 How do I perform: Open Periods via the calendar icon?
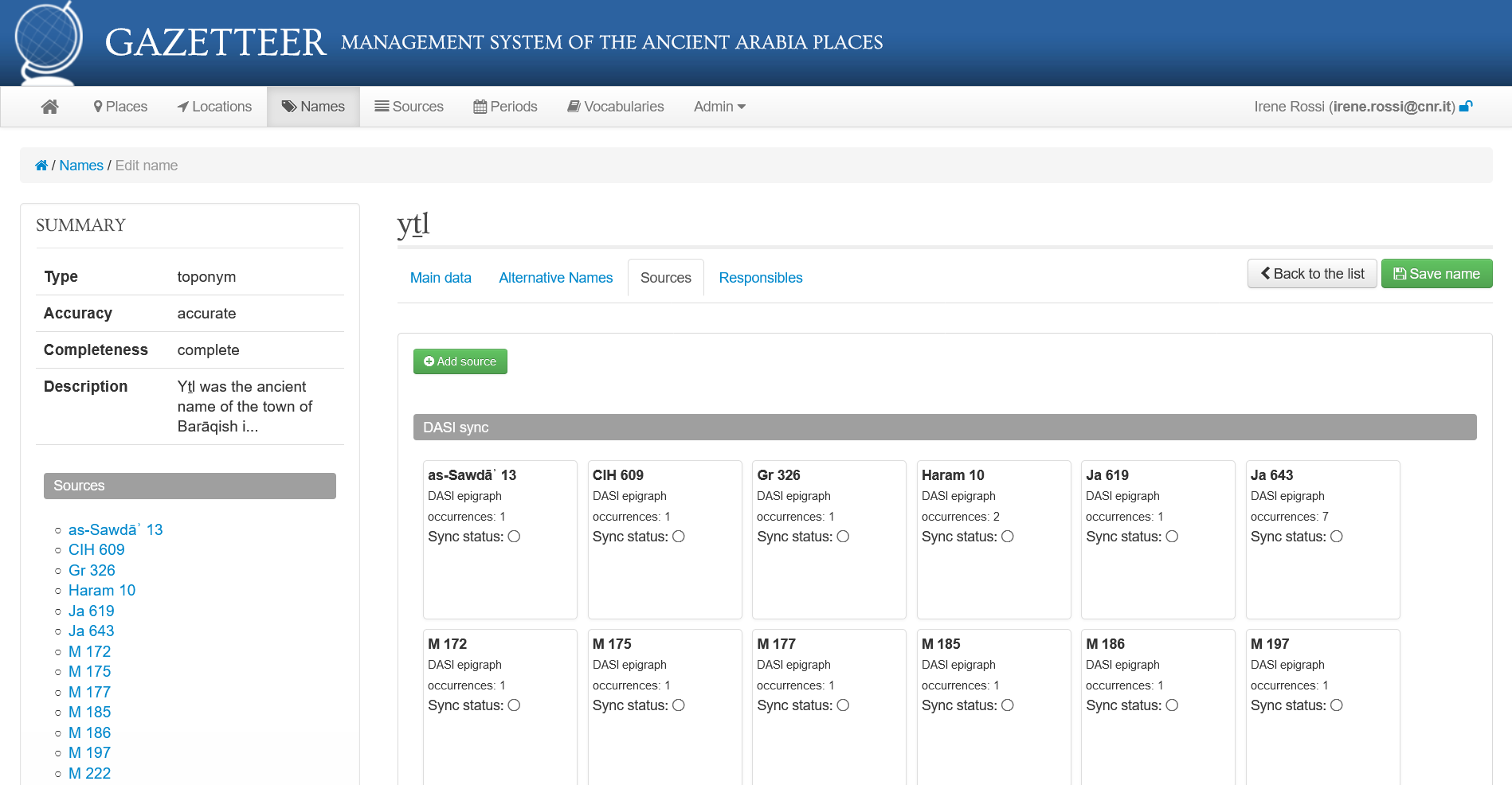click(x=479, y=106)
